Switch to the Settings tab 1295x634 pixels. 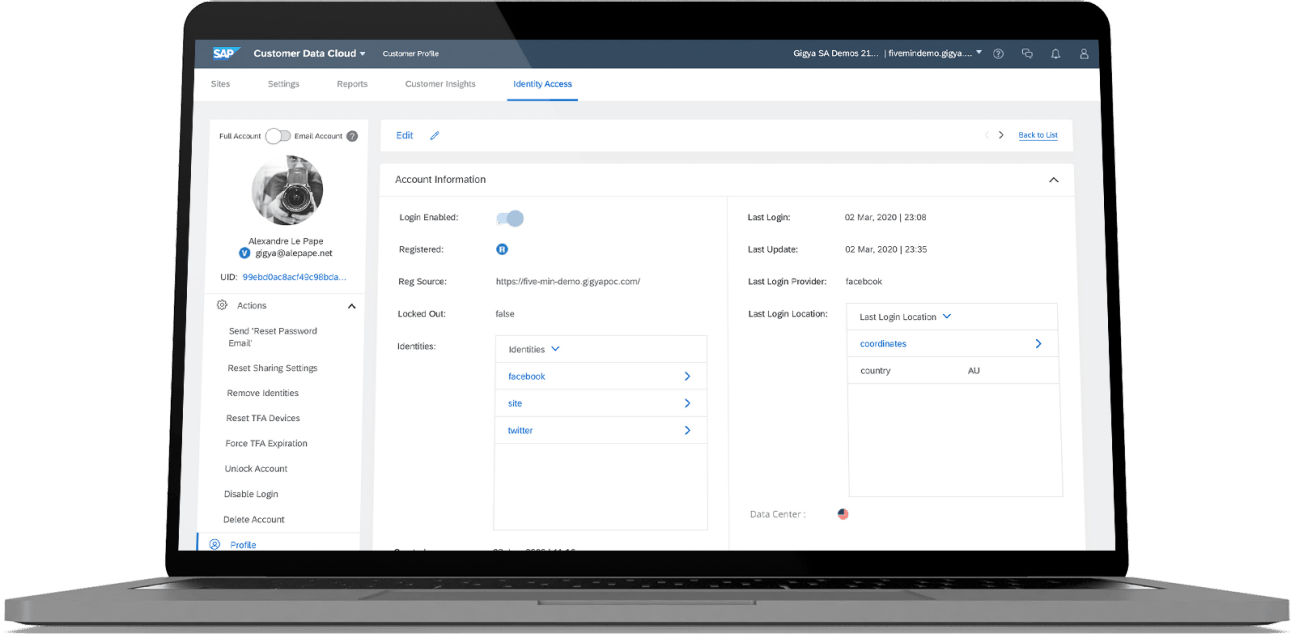click(283, 84)
